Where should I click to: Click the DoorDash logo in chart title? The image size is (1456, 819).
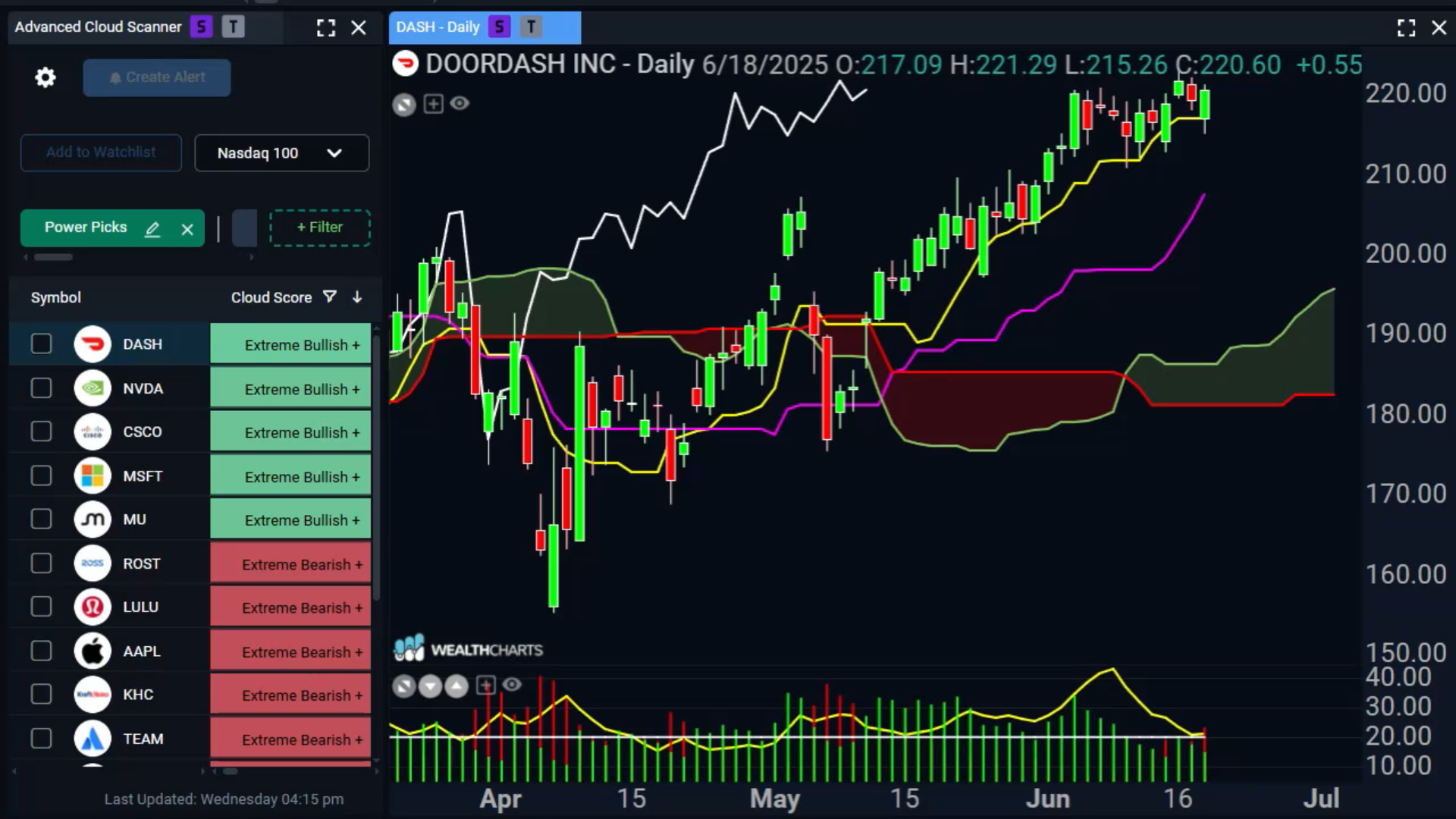tap(405, 64)
